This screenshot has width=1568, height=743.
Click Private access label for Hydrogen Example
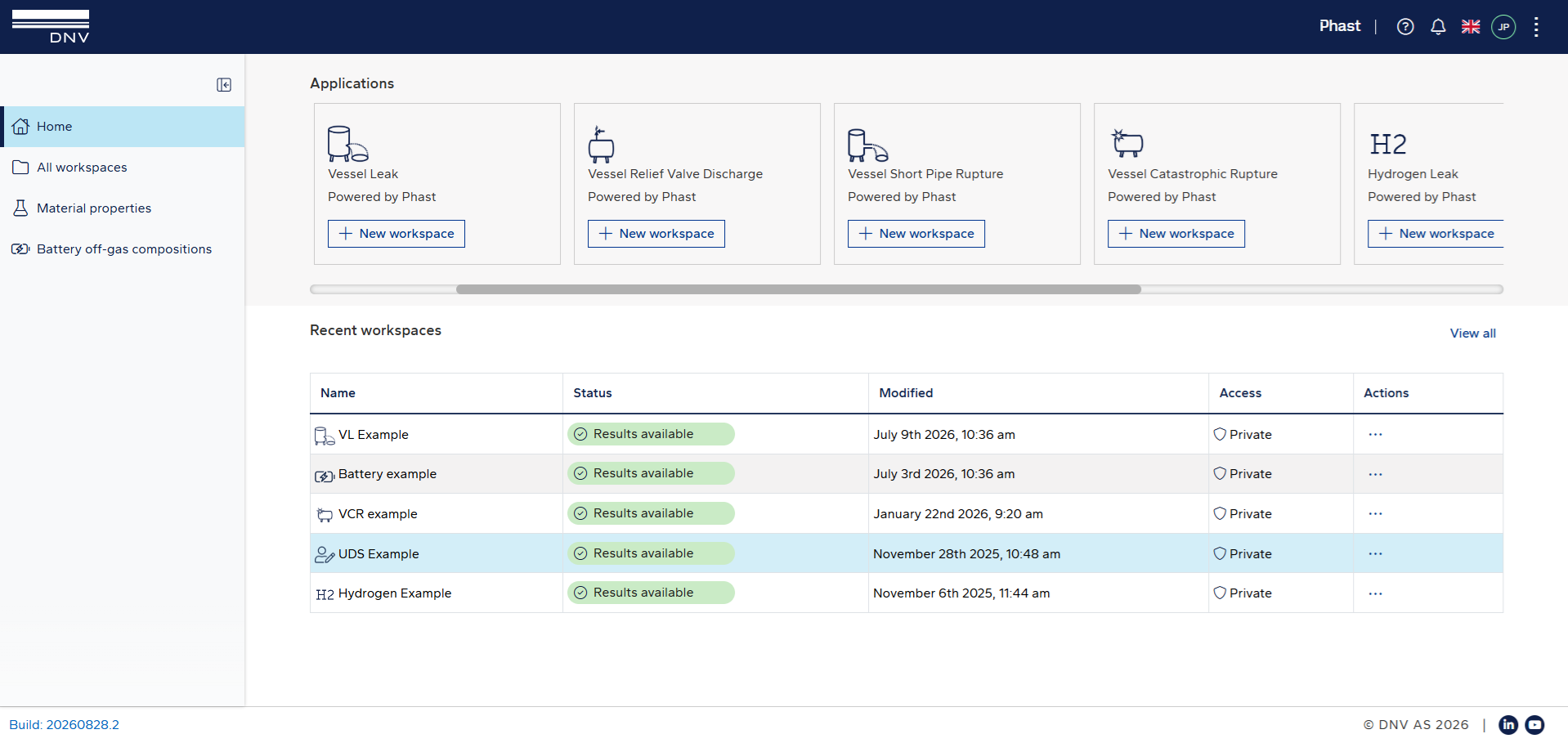click(1250, 593)
